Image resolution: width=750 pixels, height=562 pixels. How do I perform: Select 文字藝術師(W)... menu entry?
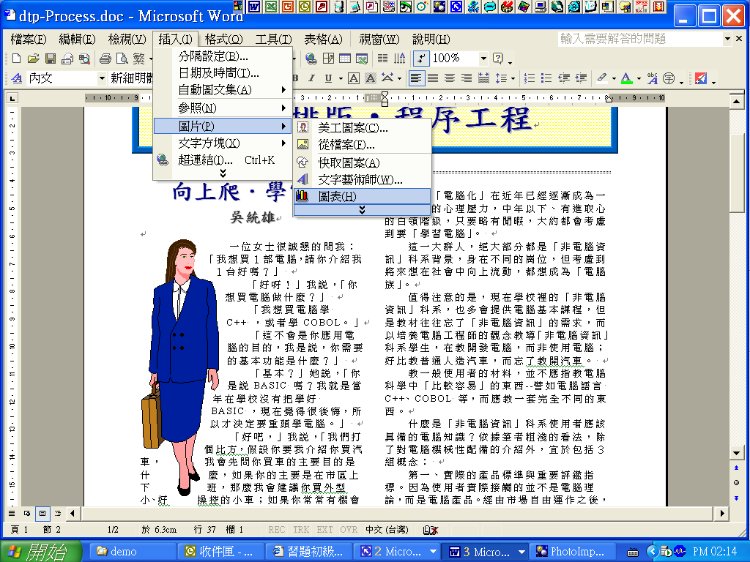click(x=362, y=180)
